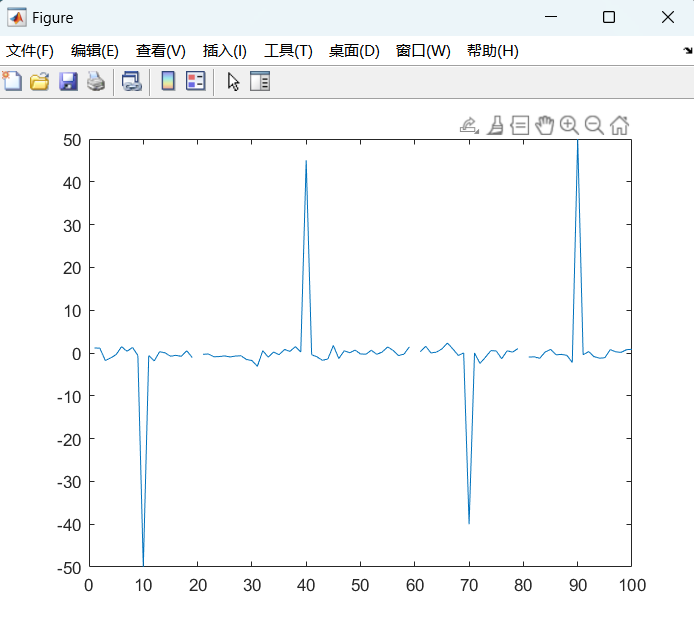Open the 桌面(D) menu

pyautogui.click(x=354, y=51)
